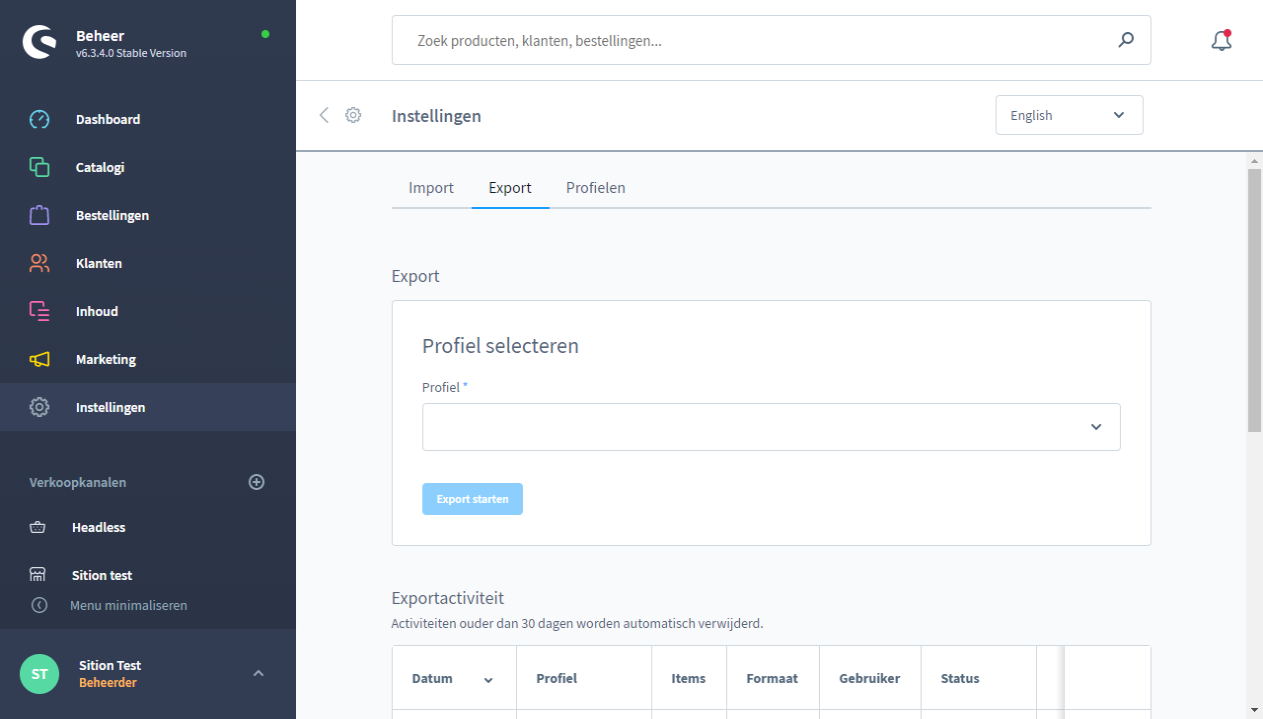This screenshot has width=1263, height=719.
Task: Open notifications with the bell icon
Action: [1220, 41]
